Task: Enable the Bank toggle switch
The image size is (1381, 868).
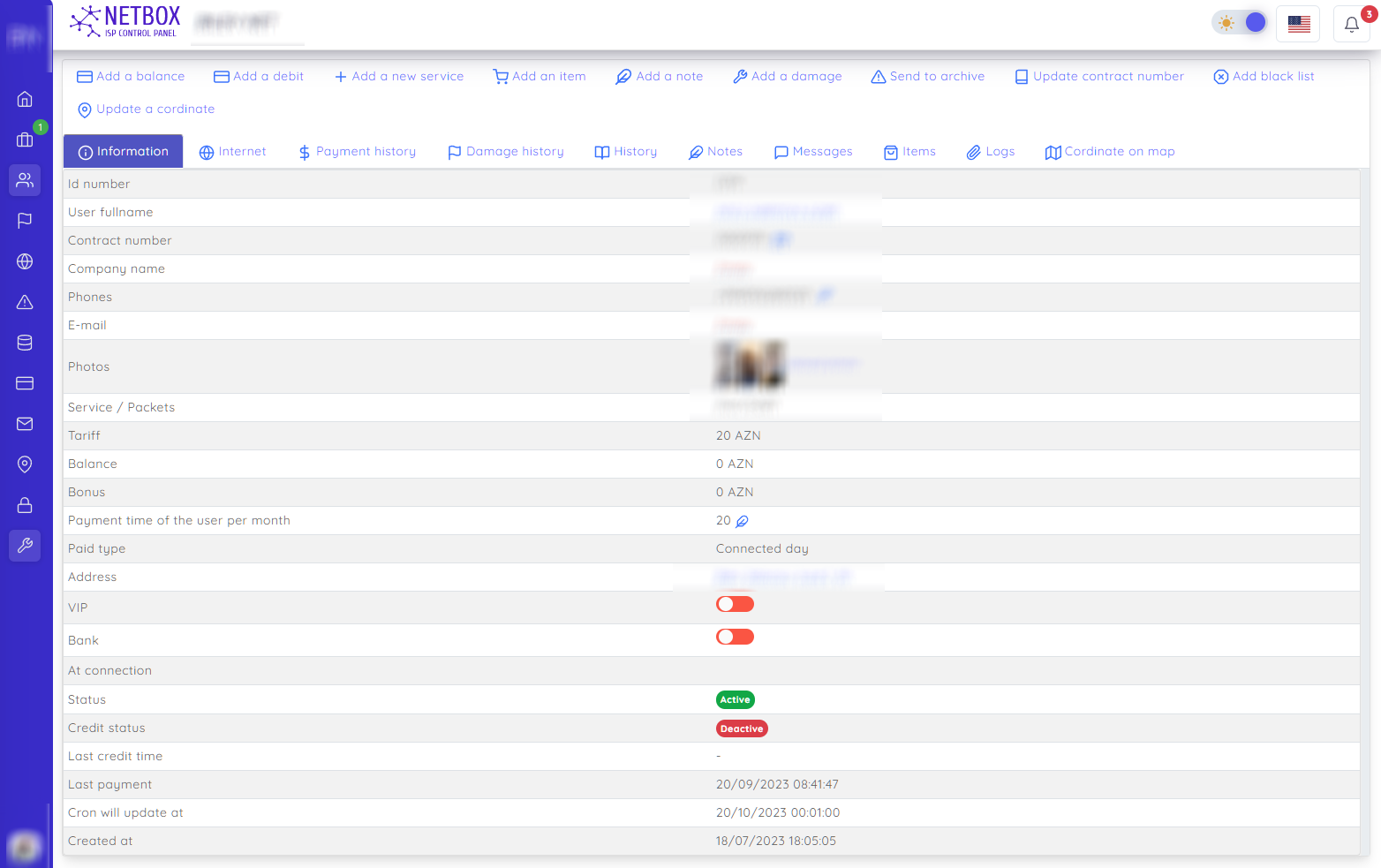Action: point(735,637)
